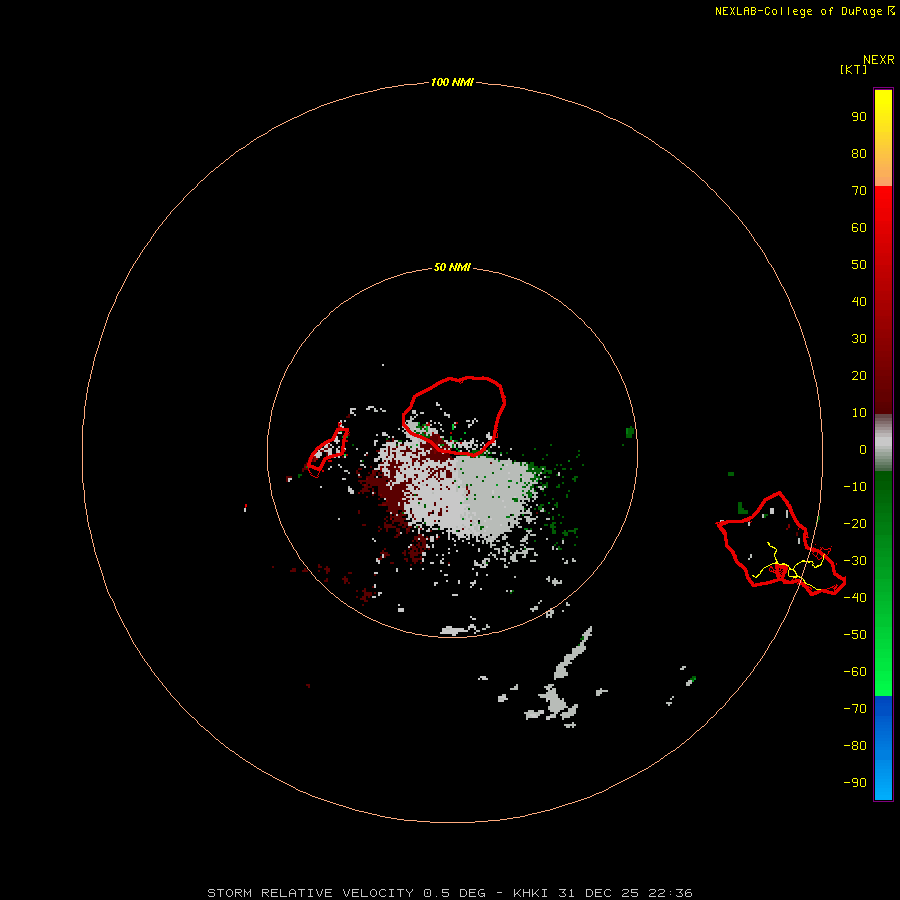Pick the green segment of color bar
The width and height of the screenshot is (900, 900).
coord(883,583)
